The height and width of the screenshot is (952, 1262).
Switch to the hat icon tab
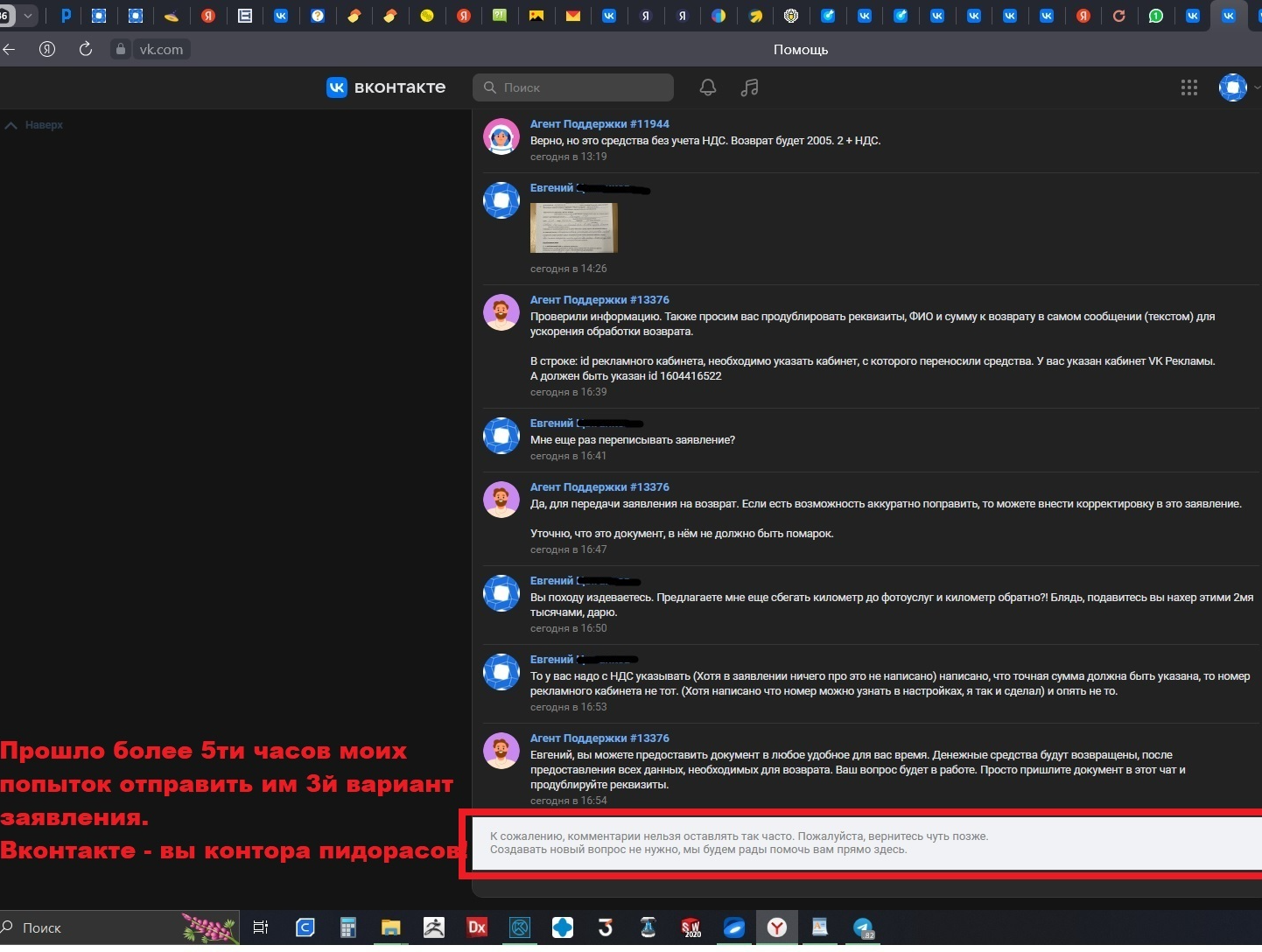coord(172,16)
